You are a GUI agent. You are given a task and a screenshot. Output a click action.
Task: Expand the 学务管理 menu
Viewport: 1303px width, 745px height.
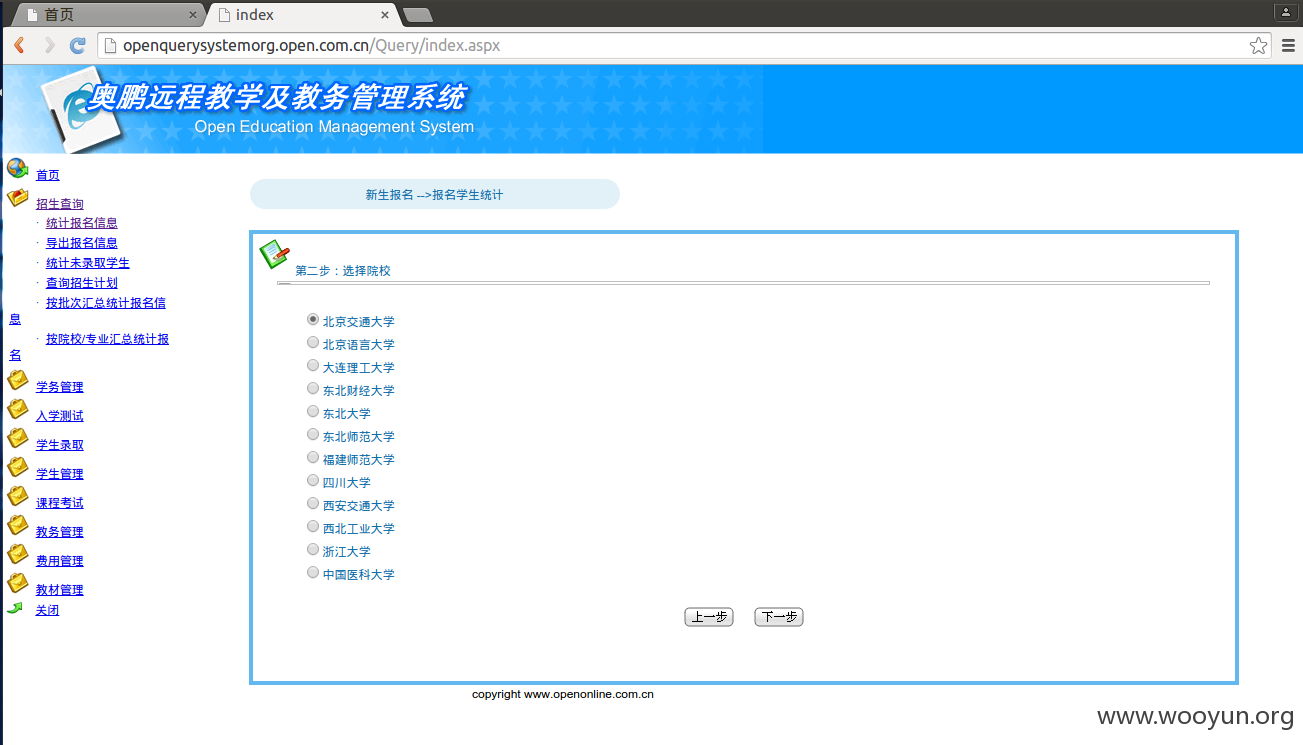pyautogui.click(x=60, y=387)
